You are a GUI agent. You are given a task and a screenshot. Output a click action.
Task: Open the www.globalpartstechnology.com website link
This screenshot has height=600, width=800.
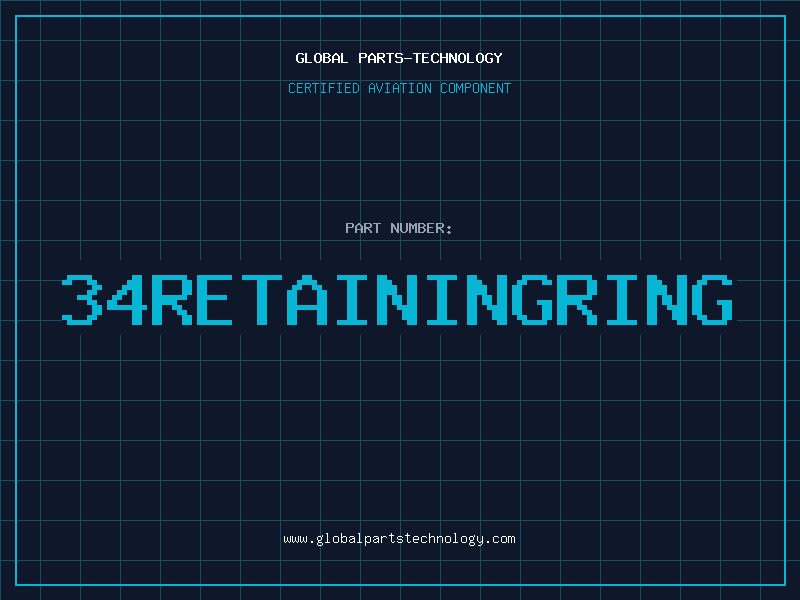pos(399,538)
